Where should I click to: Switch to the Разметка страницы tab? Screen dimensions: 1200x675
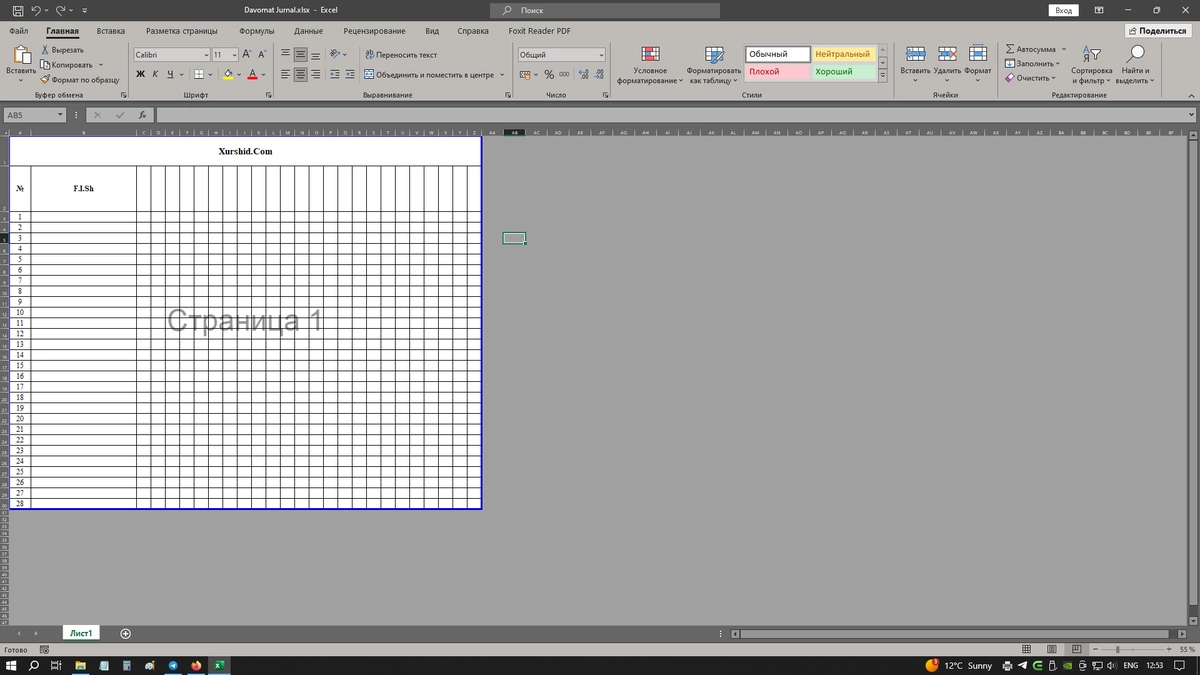pyautogui.click(x=182, y=31)
